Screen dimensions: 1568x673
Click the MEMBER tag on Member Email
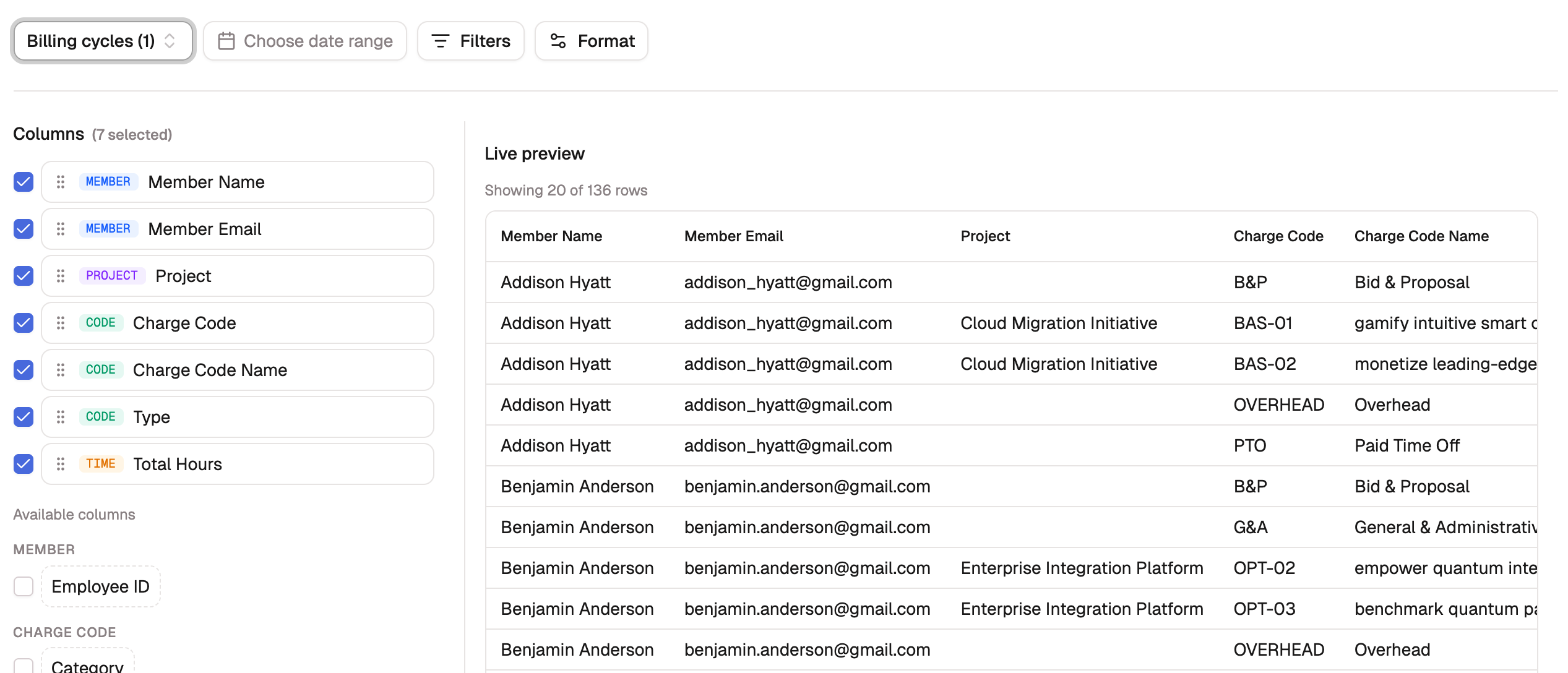(x=108, y=229)
